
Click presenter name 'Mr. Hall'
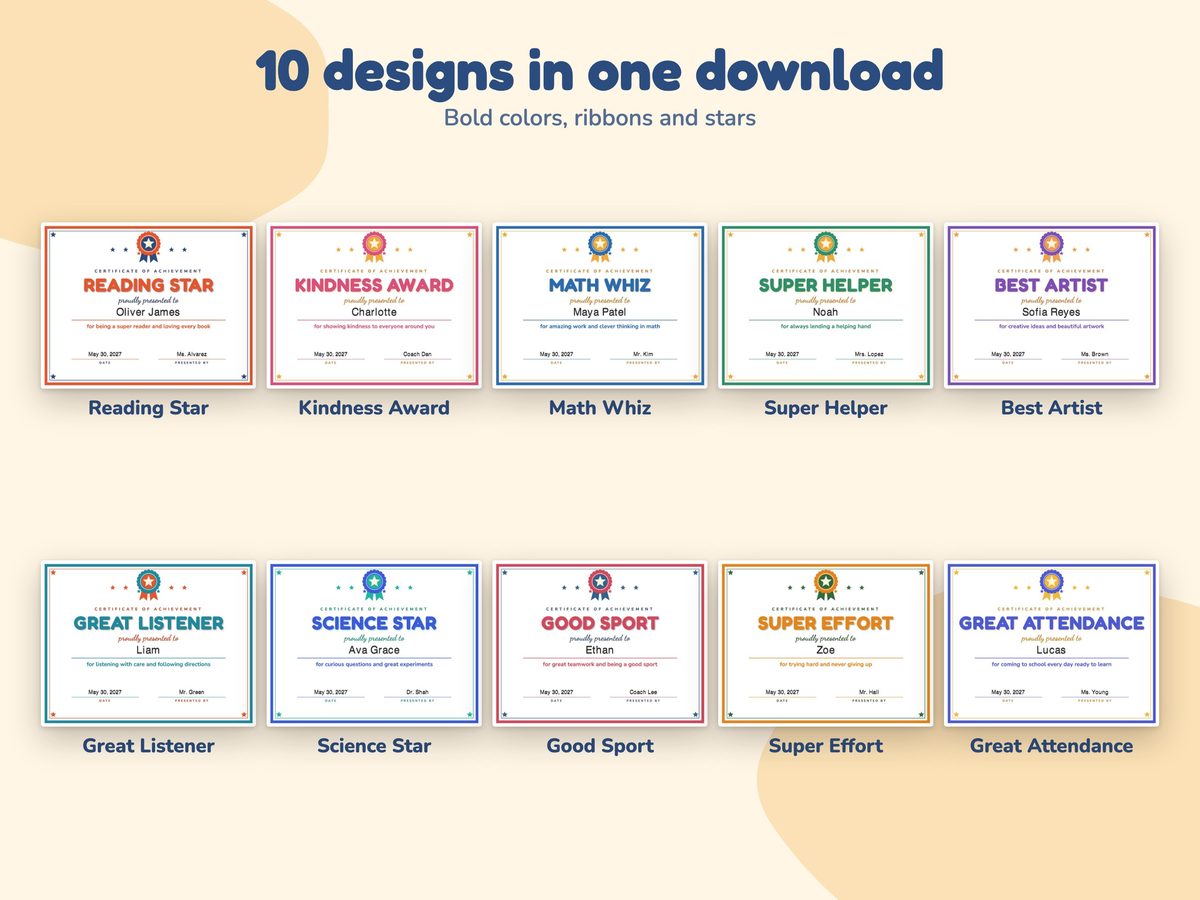pyautogui.click(x=870, y=692)
